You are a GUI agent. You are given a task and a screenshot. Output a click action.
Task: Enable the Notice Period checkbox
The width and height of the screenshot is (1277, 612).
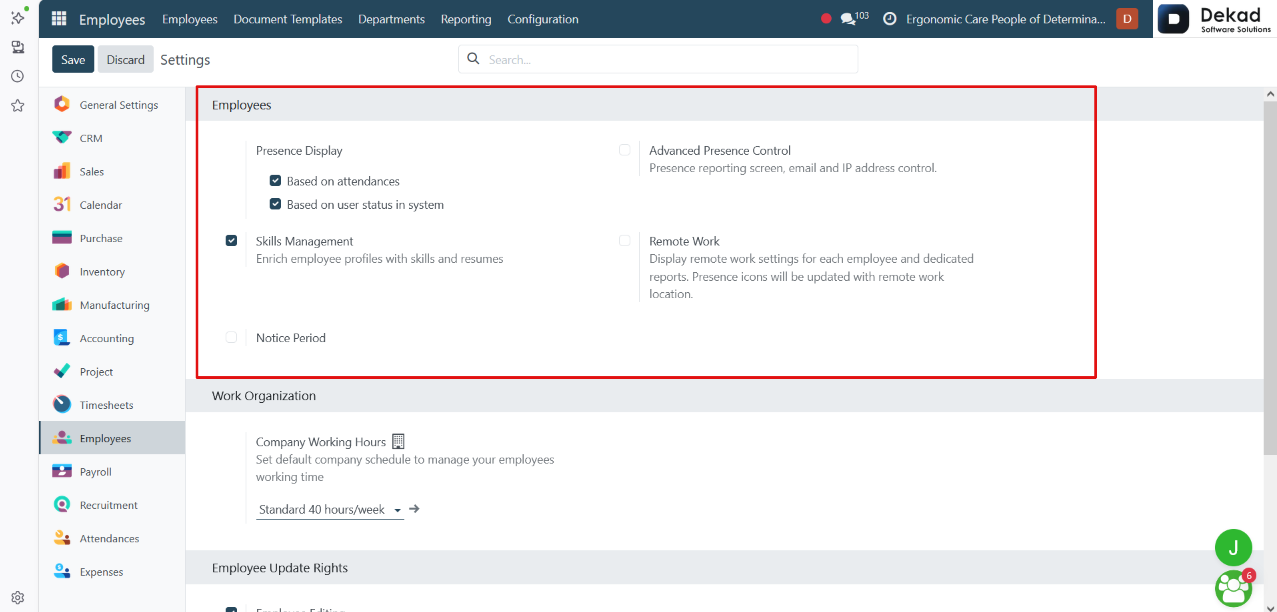231,337
